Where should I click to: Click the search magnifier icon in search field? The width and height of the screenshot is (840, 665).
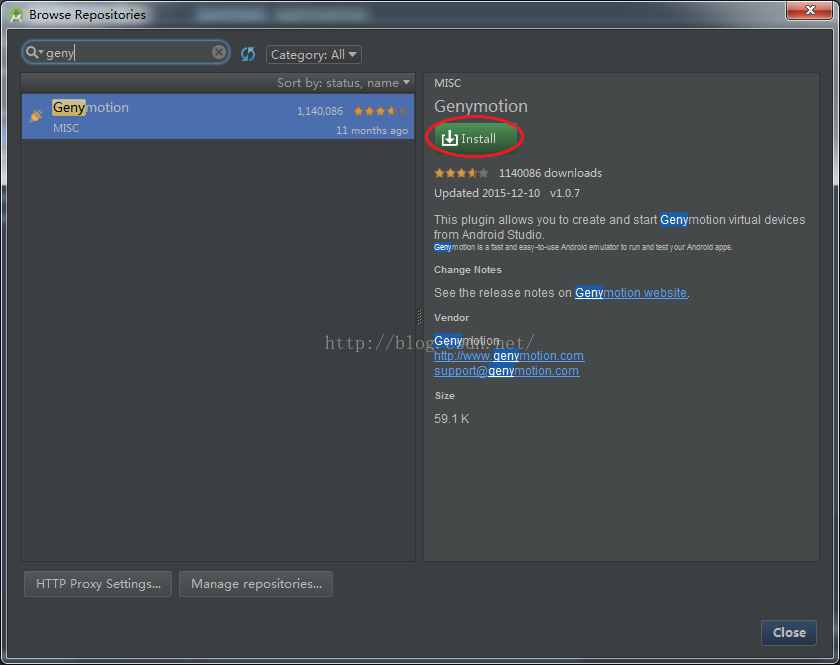coord(32,52)
